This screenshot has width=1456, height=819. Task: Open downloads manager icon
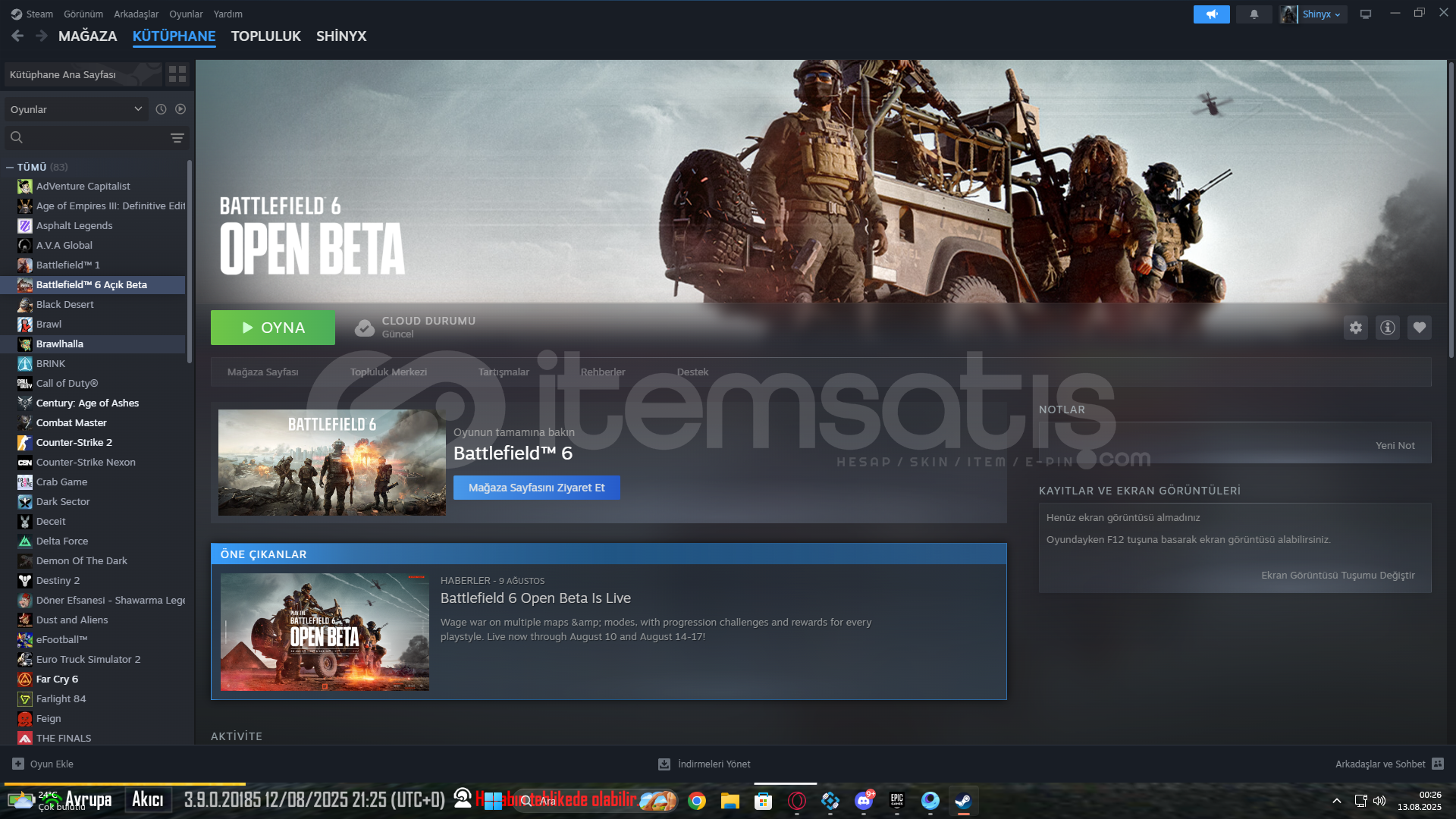(x=664, y=764)
